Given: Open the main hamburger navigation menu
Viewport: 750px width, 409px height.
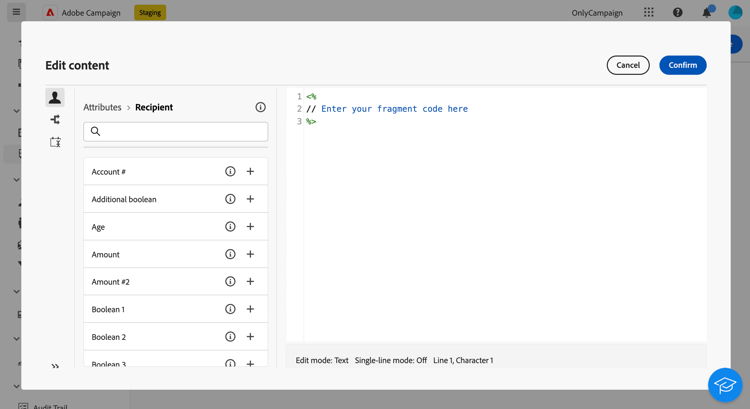Looking at the screenshot, I should click(x=16, y=12).
